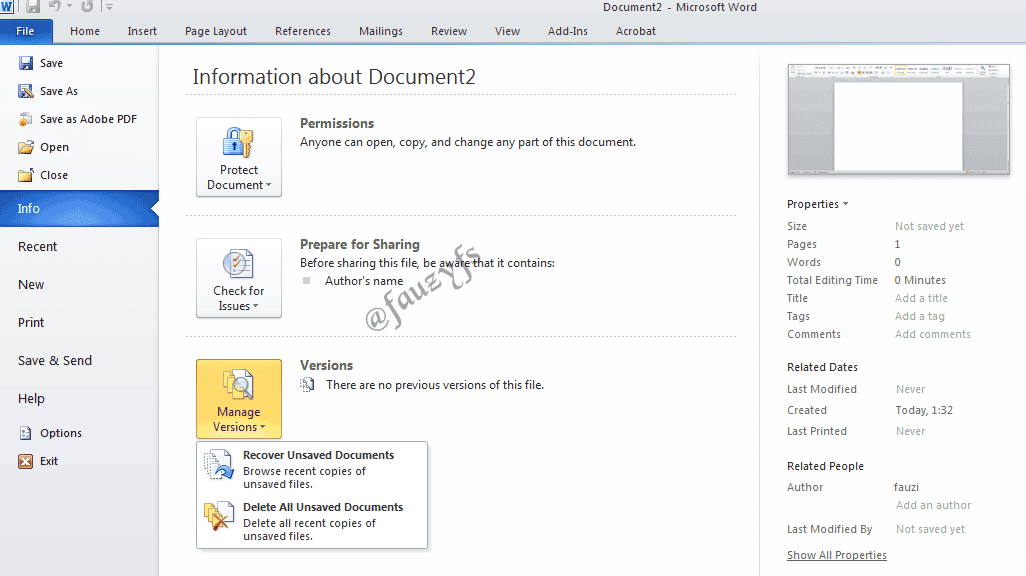Open Customize Quick Access Toolbar arrow

coord(110,7)
